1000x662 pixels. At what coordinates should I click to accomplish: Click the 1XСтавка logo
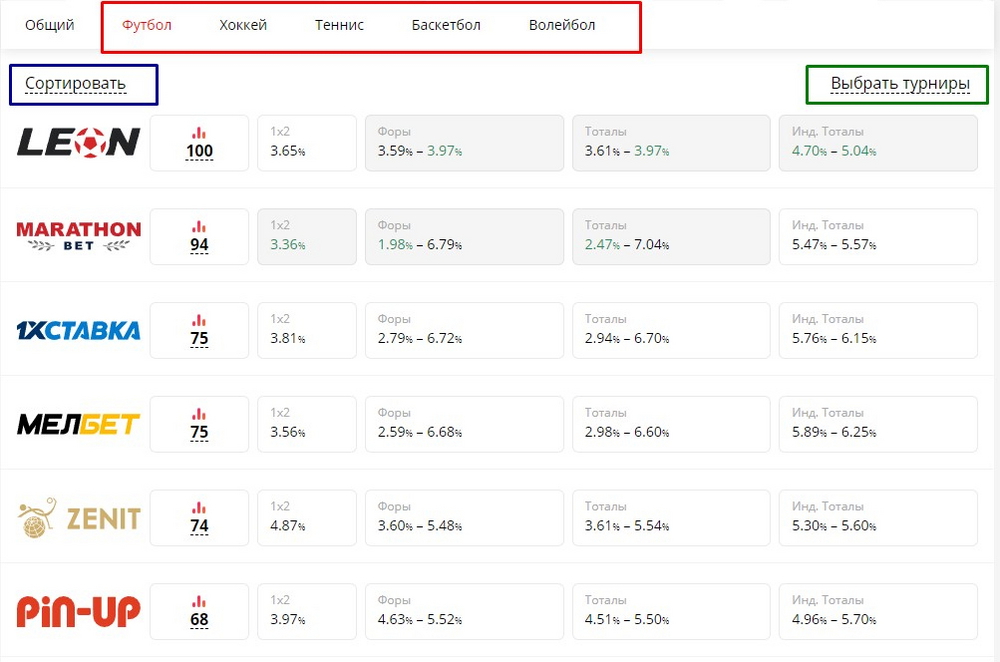click(x=78, y=330)
